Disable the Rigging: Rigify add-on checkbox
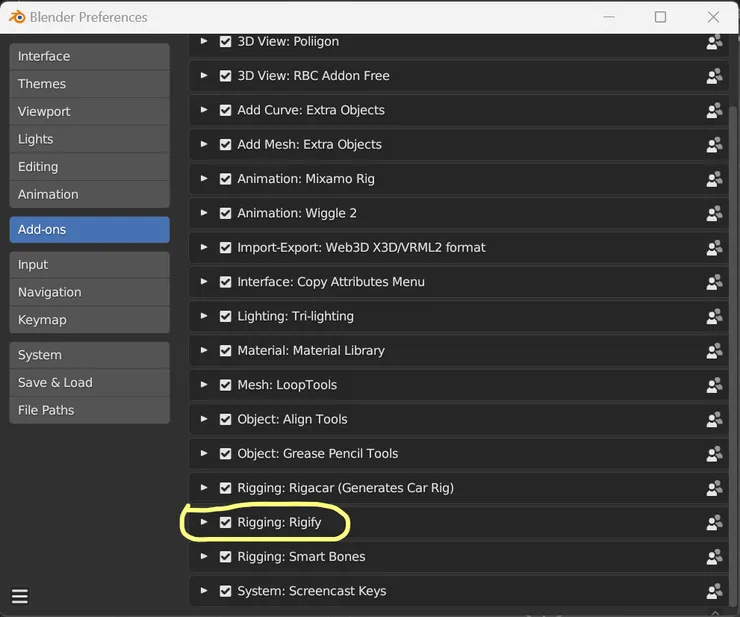 click(226, 522)
